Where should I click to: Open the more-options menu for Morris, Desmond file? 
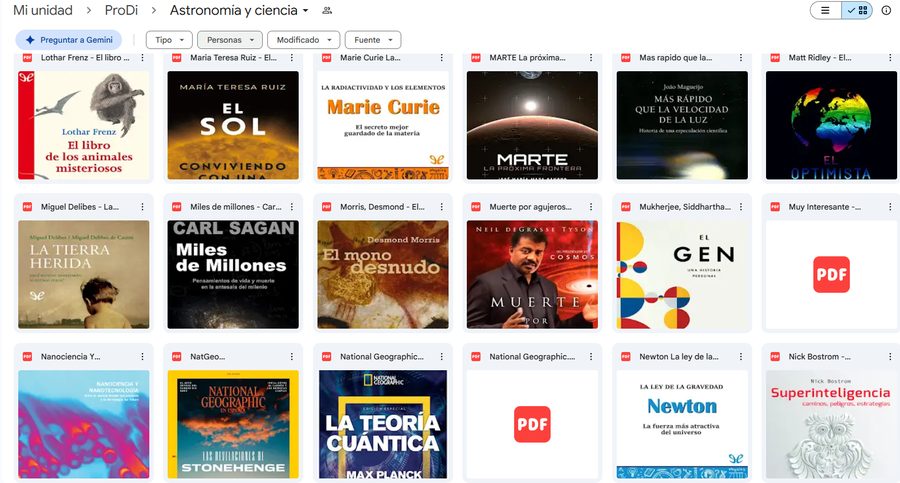tap(441, 207)
